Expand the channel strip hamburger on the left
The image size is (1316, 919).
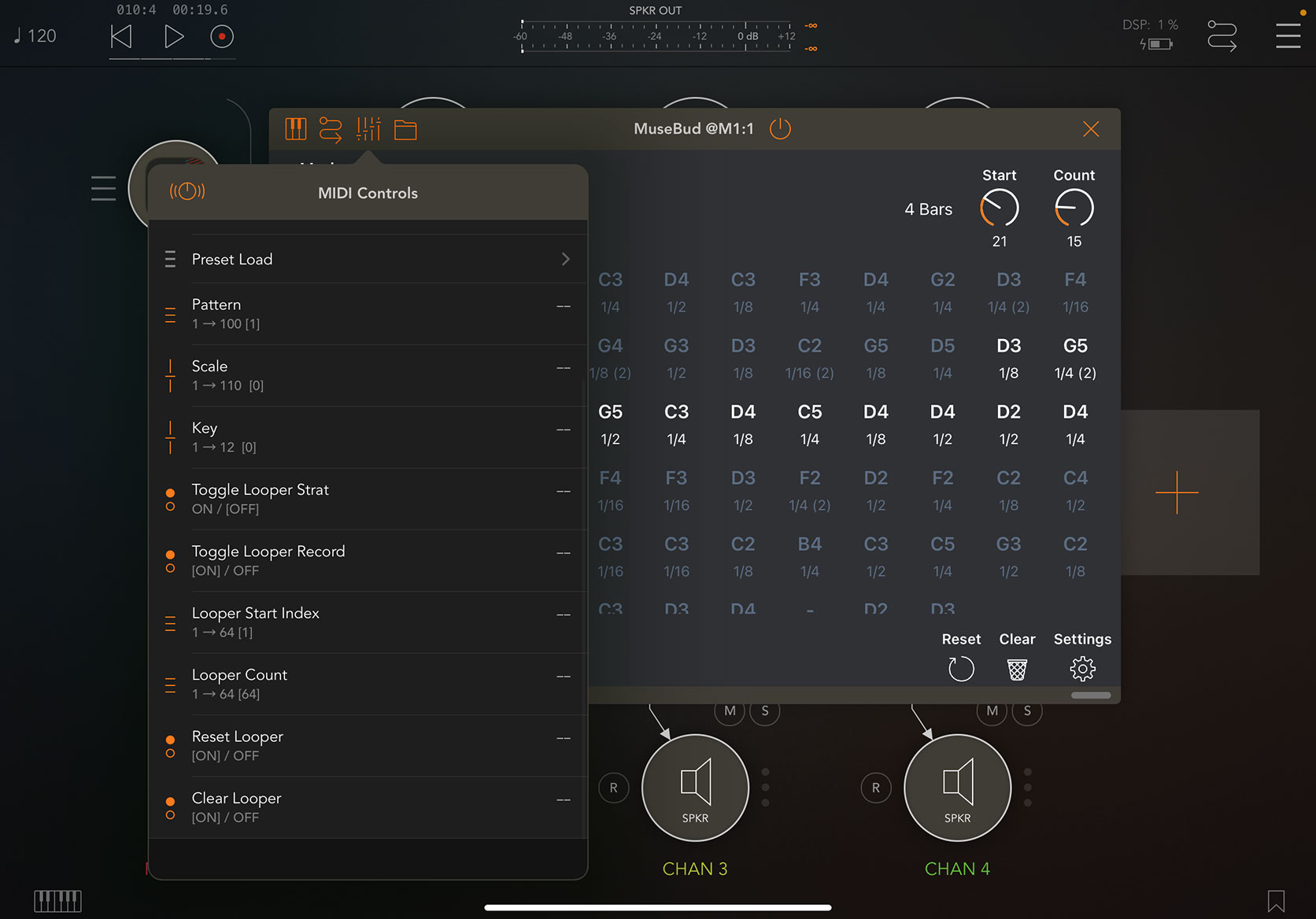click(x=103, y=188)
